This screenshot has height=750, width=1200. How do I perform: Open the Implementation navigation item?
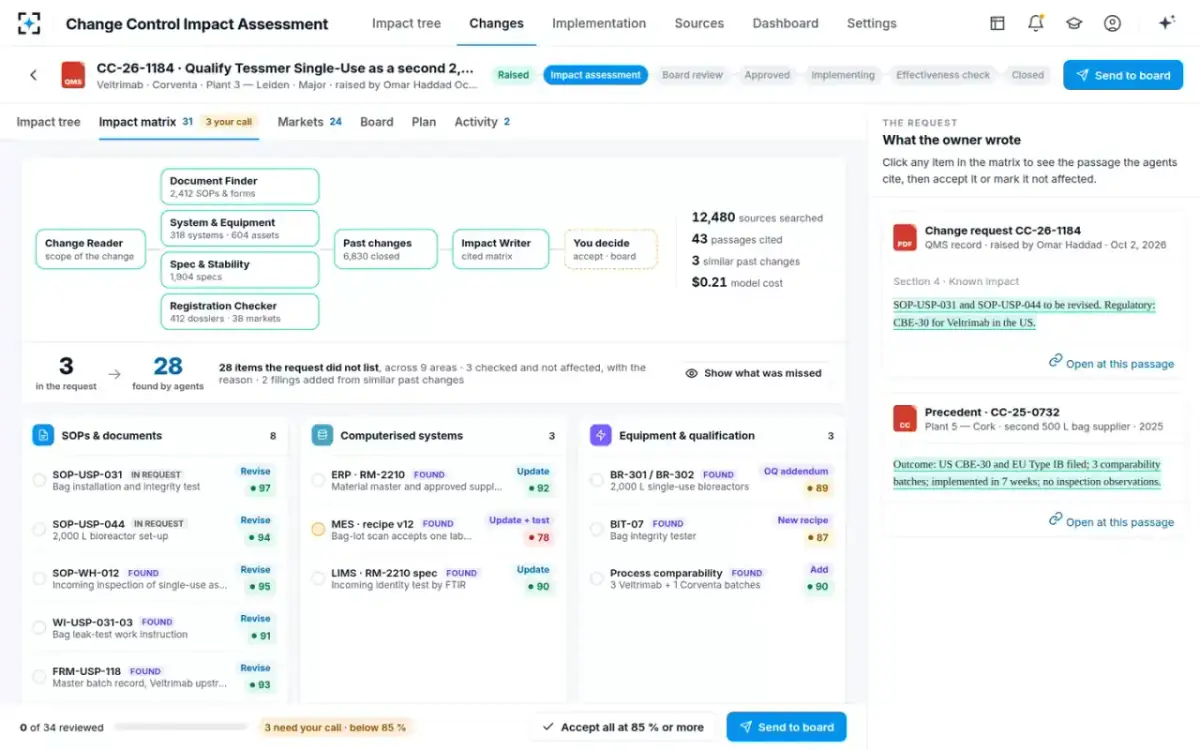point(599,23)
